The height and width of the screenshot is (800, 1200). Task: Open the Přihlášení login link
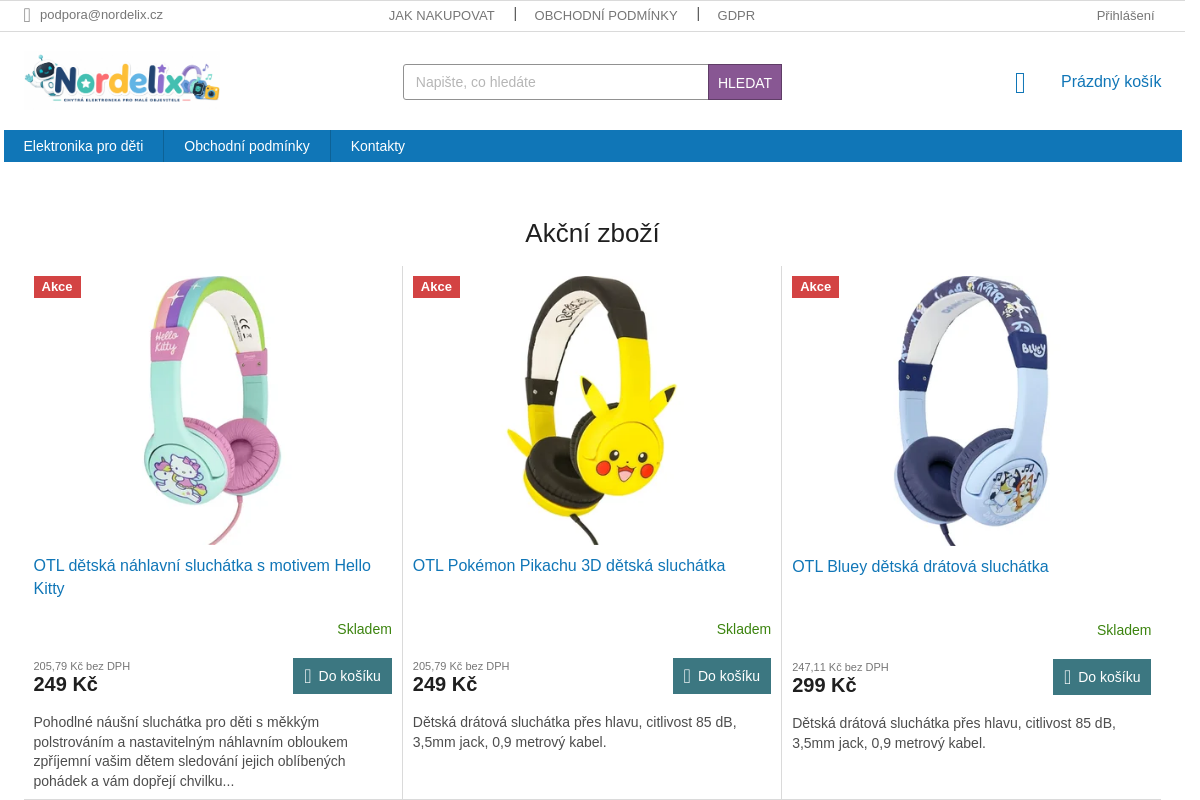(1125, 15)
